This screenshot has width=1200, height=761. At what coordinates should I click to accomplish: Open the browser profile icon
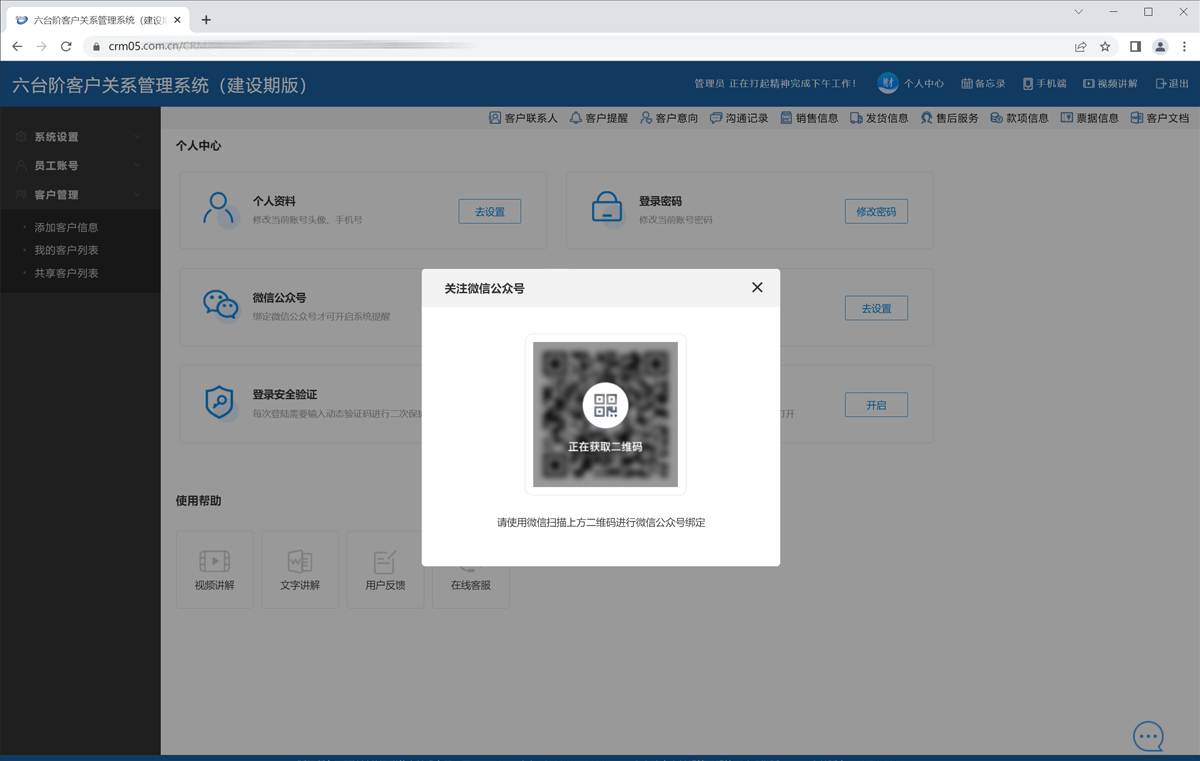coord(1160,46)
